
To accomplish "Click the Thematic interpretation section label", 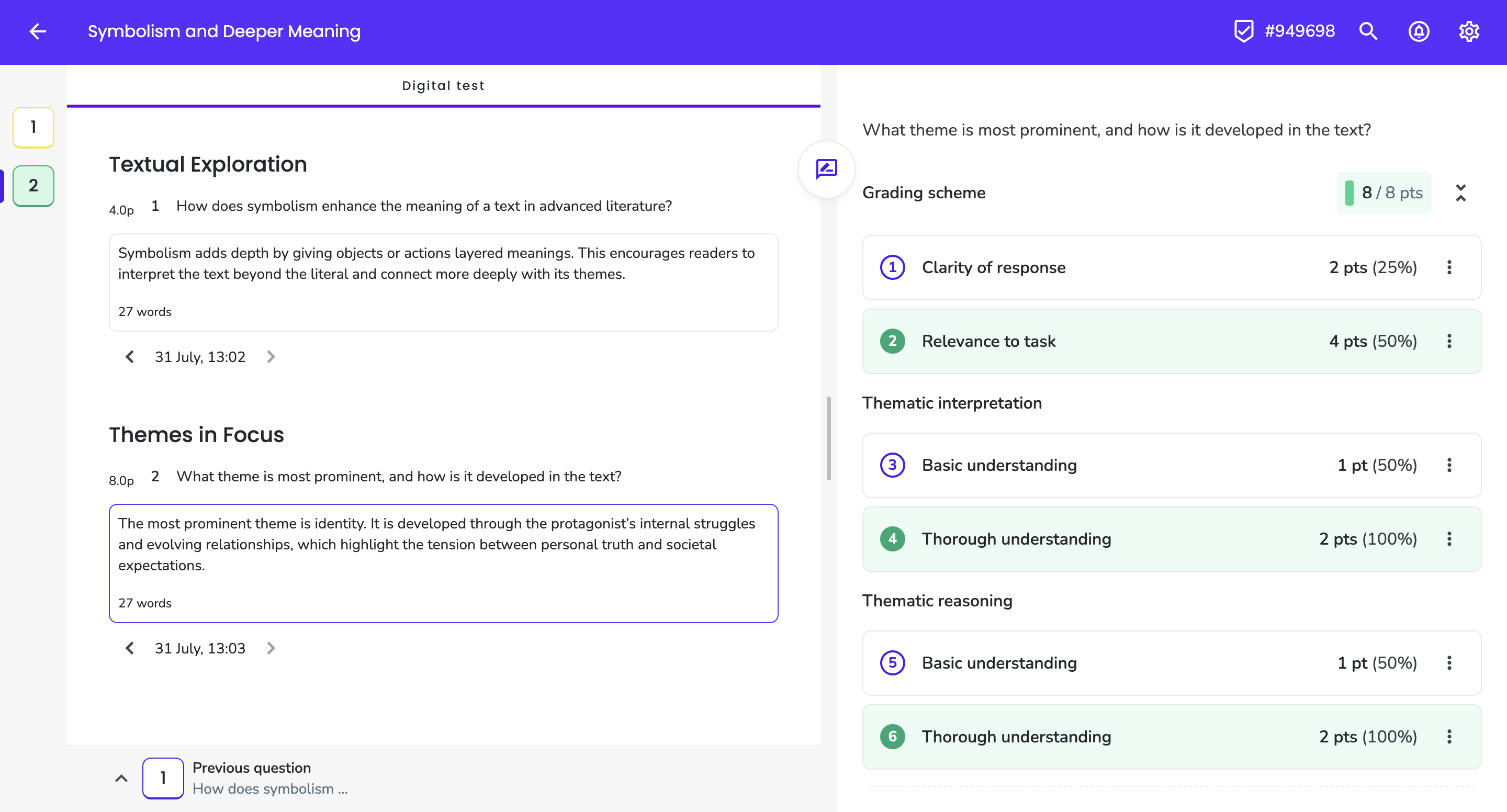I will 952,404.
